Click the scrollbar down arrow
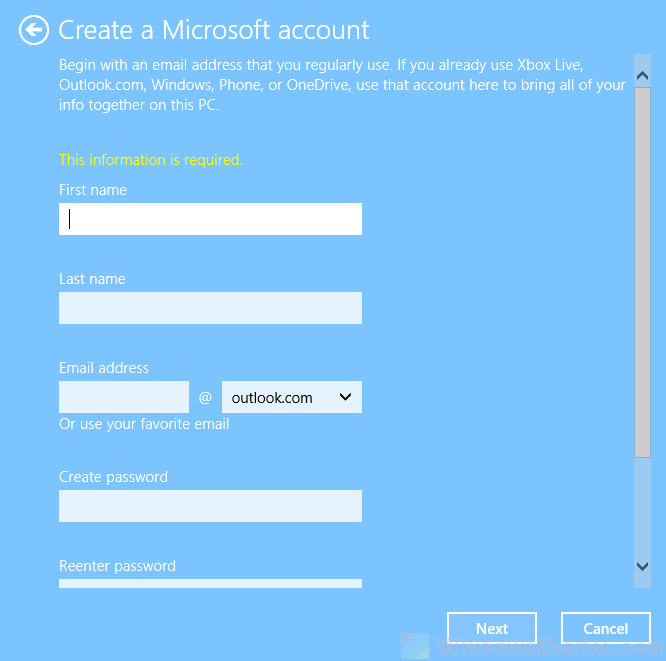This screenshot has height=661, width=666. 642,566
